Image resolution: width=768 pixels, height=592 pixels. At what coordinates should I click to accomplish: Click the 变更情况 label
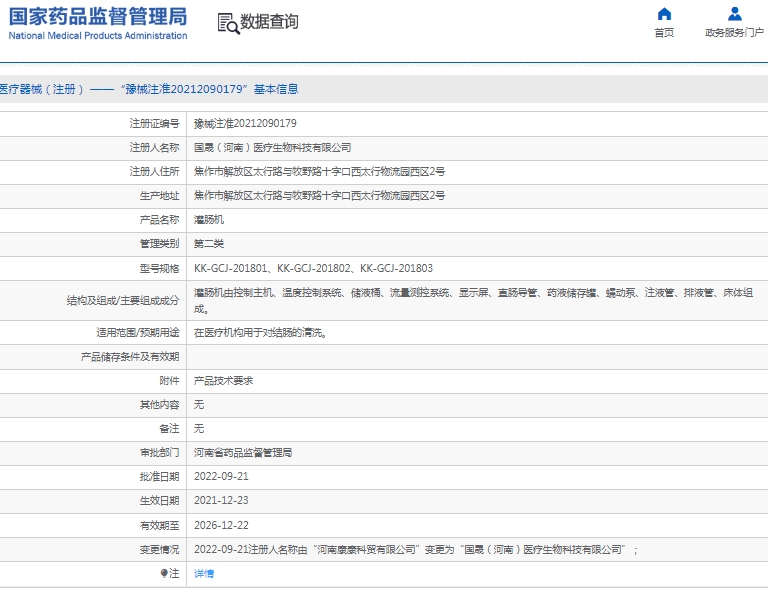[159, 549]
